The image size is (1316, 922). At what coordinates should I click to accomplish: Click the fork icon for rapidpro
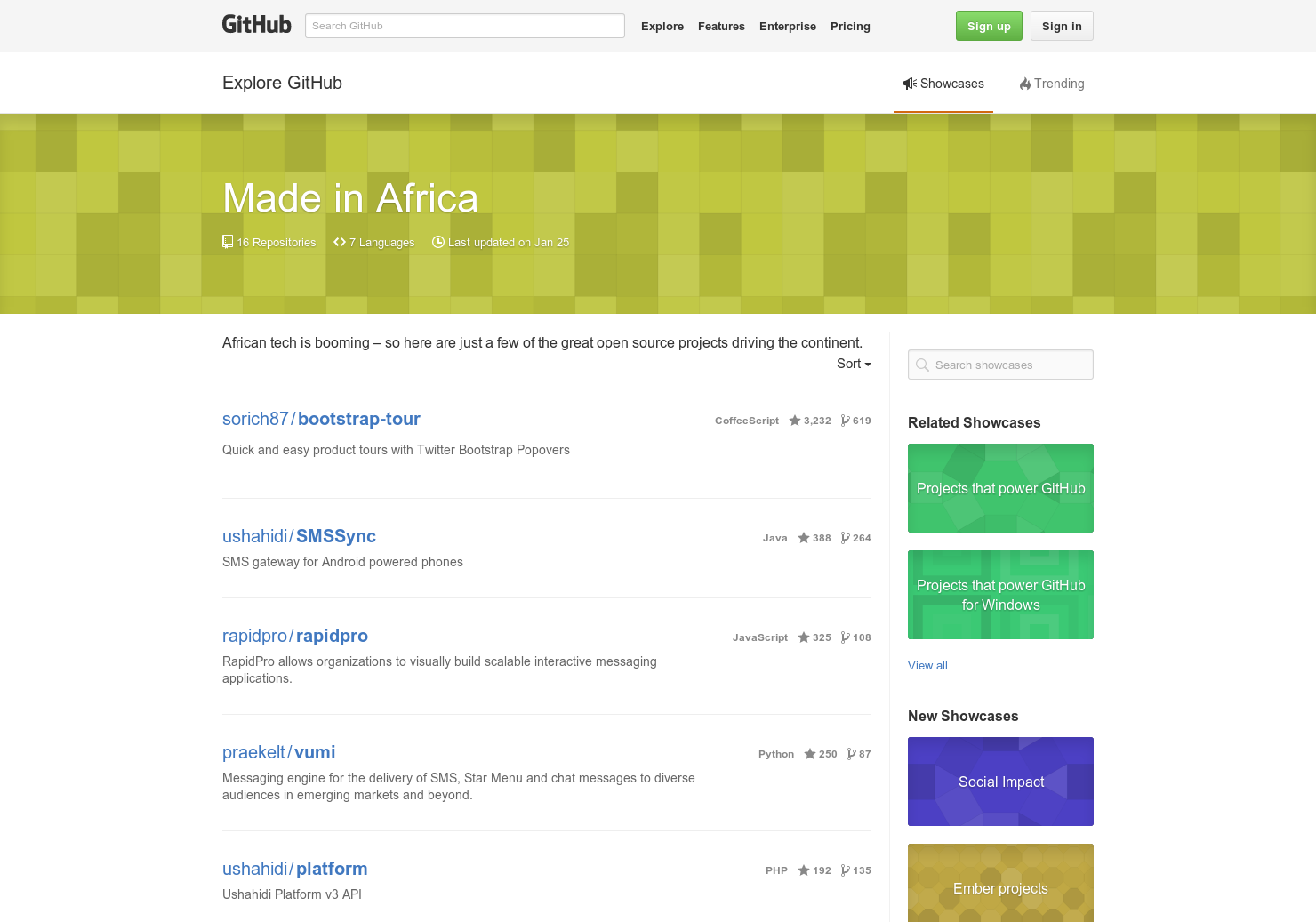[x=845, y=637]
